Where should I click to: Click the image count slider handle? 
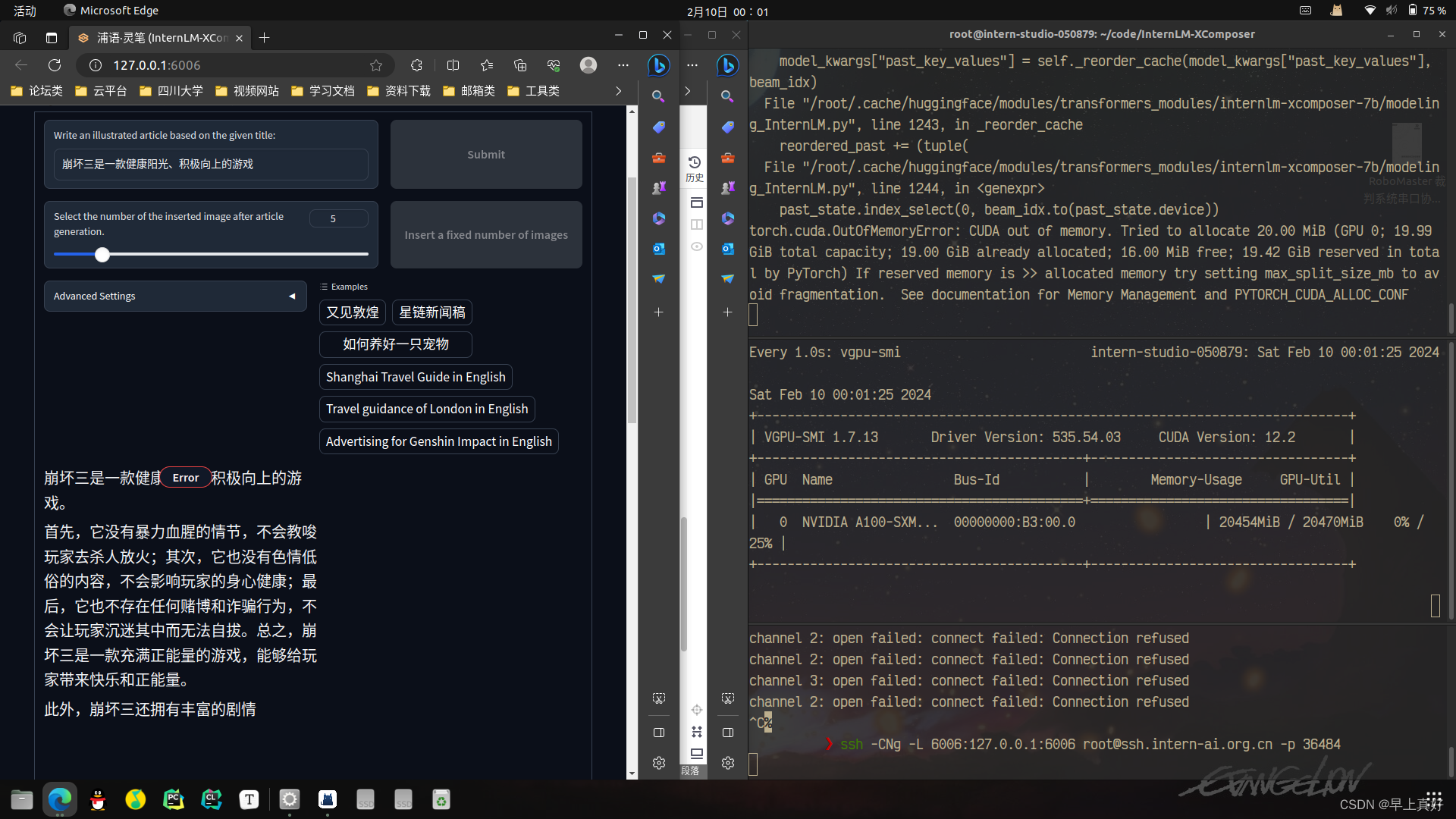tap(102, 255)
